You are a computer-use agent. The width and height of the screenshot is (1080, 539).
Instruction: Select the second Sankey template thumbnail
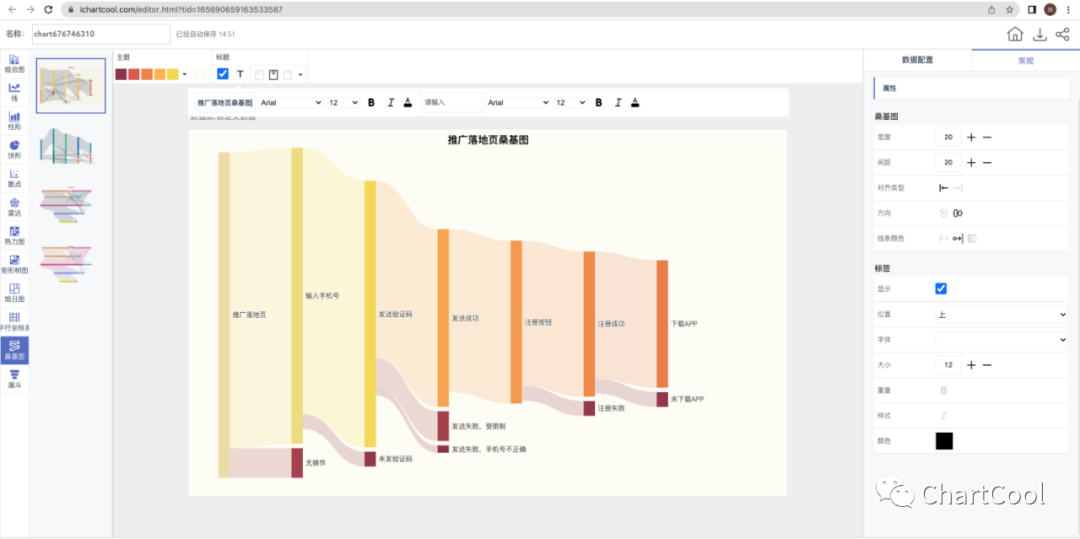coord(70,145)
